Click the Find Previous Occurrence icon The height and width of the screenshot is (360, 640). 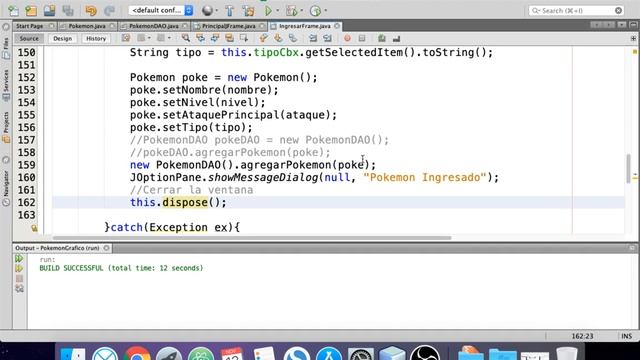(x=200, y=38)
